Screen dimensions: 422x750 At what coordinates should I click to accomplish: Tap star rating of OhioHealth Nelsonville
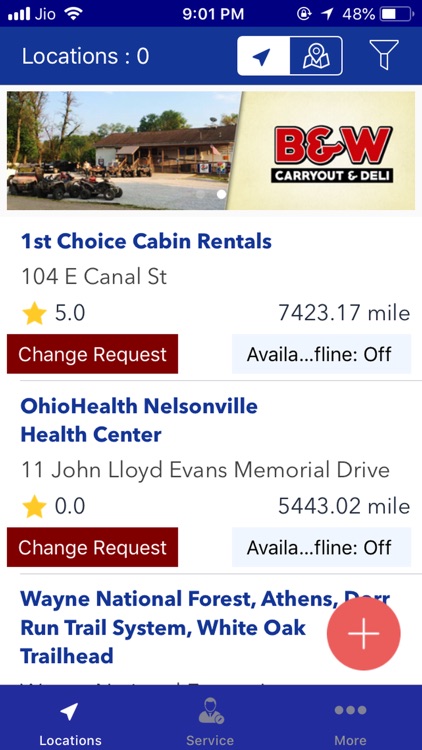coord(54,507)
